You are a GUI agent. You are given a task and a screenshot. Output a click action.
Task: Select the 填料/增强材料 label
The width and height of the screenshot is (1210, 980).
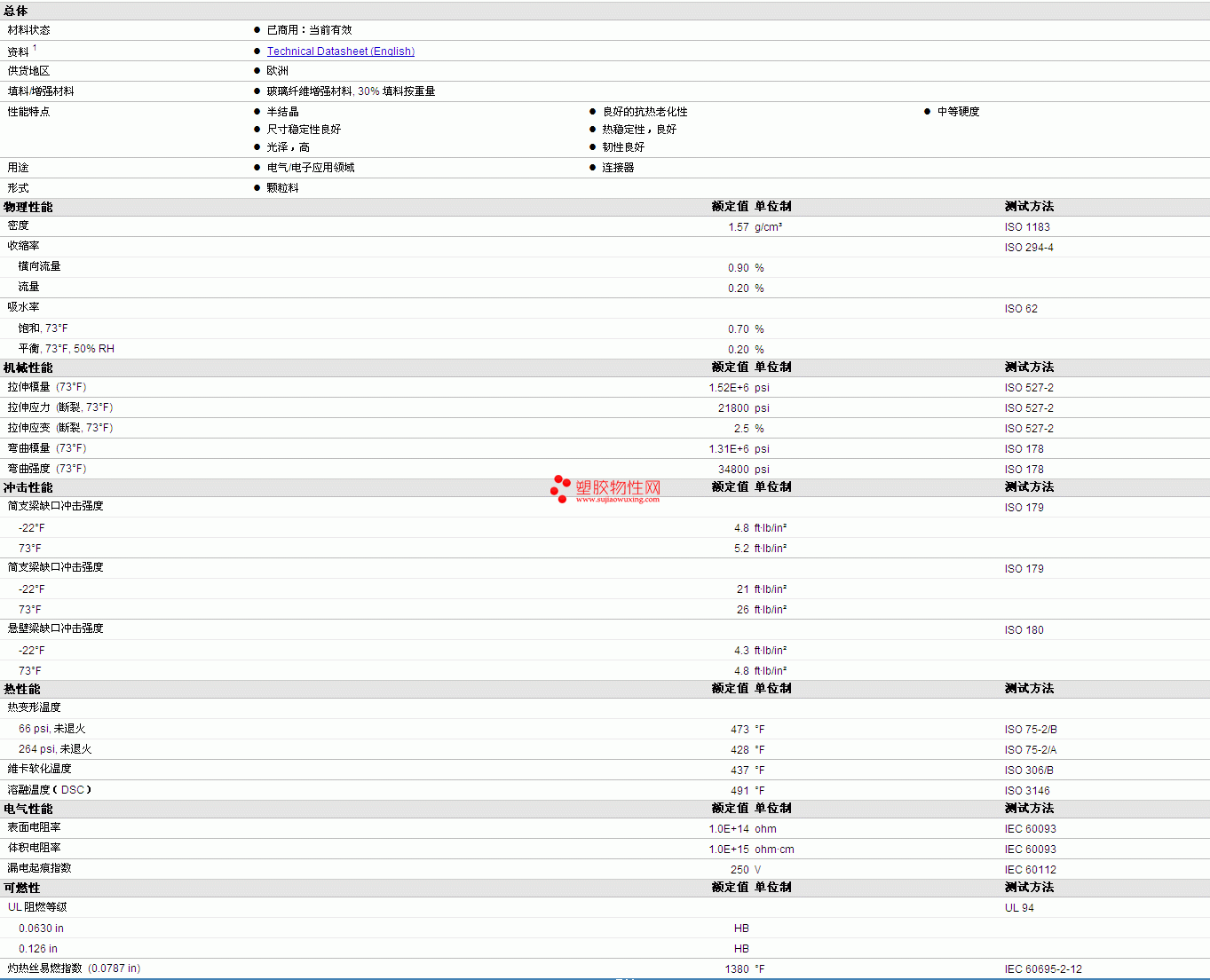click(x=41, y=91)
